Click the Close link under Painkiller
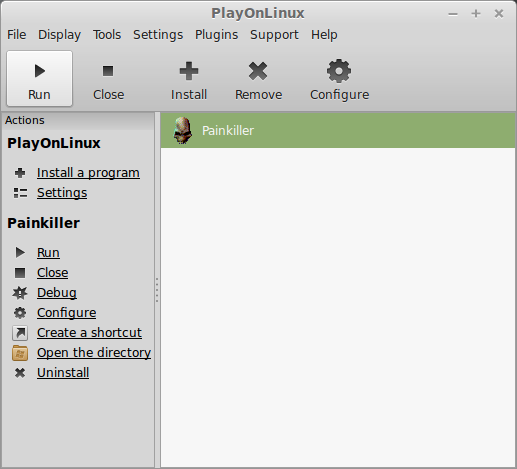The image size is (517, 469). [53, 273]
